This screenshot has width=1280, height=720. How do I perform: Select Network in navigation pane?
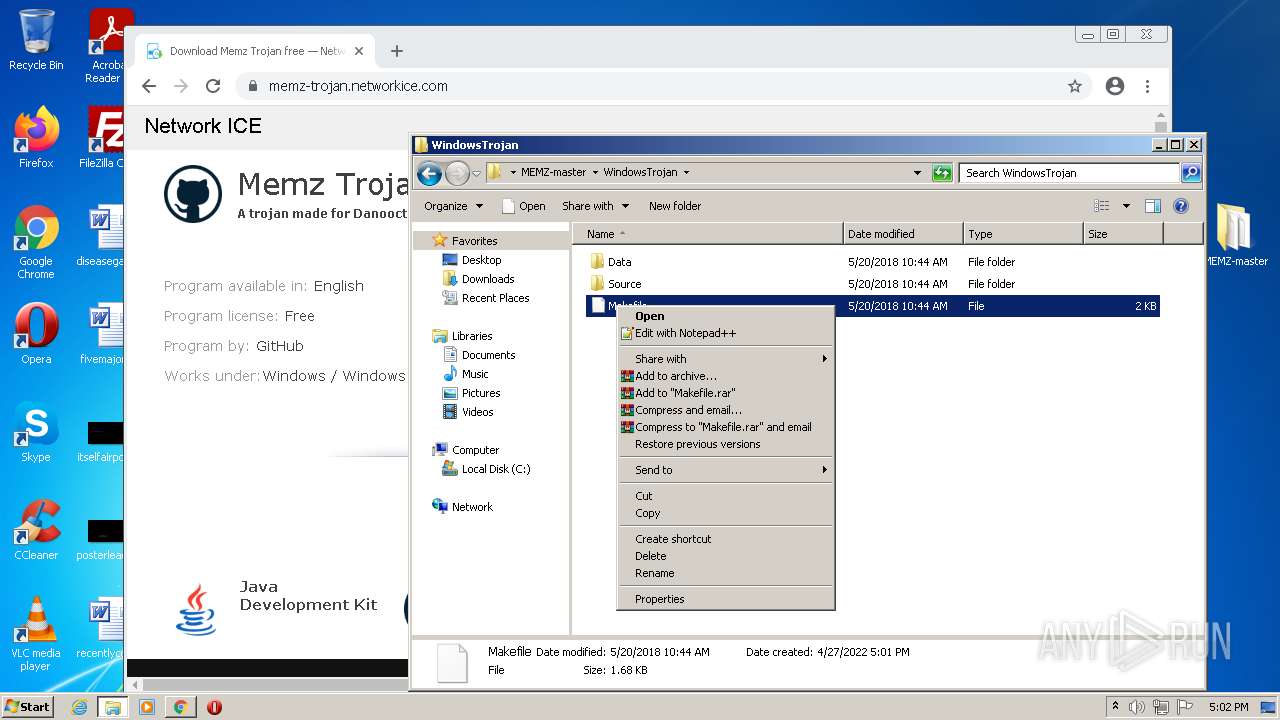click(x=472, y=507)
